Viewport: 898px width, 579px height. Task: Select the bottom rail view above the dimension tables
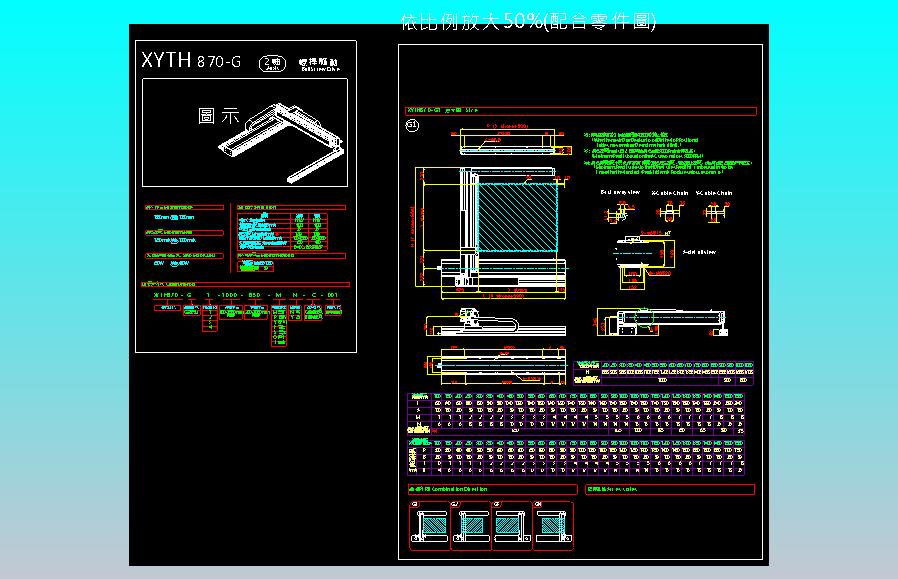coord(496,365)
